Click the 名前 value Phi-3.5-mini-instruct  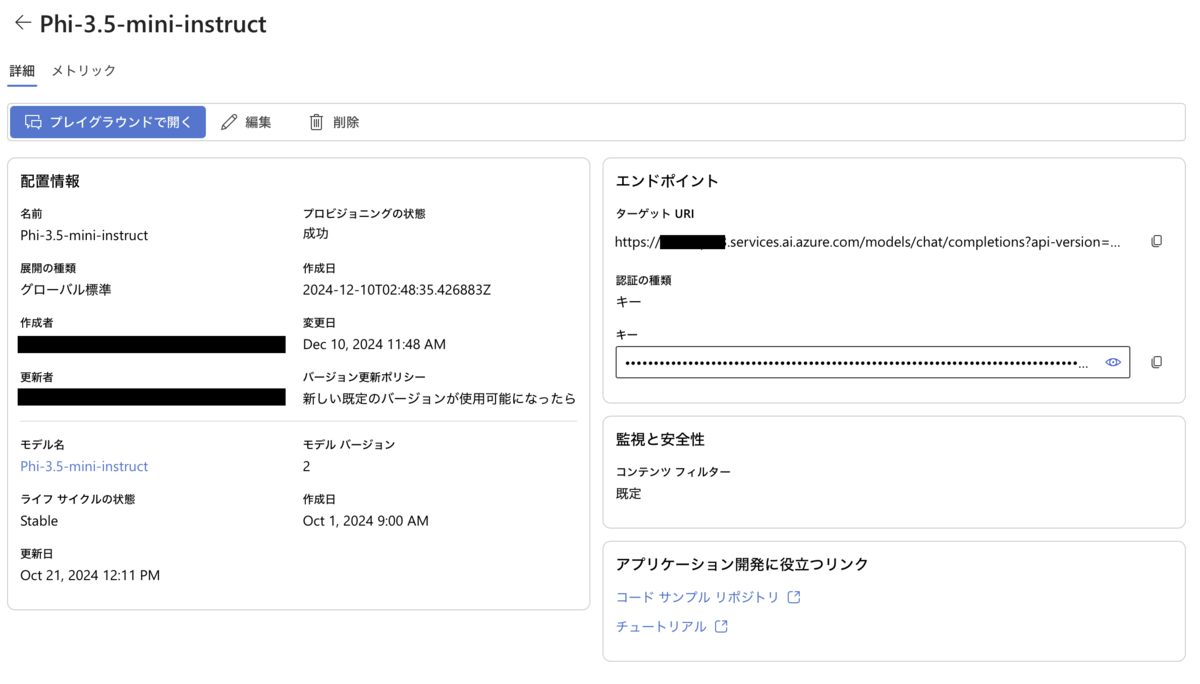coord(84,235)
